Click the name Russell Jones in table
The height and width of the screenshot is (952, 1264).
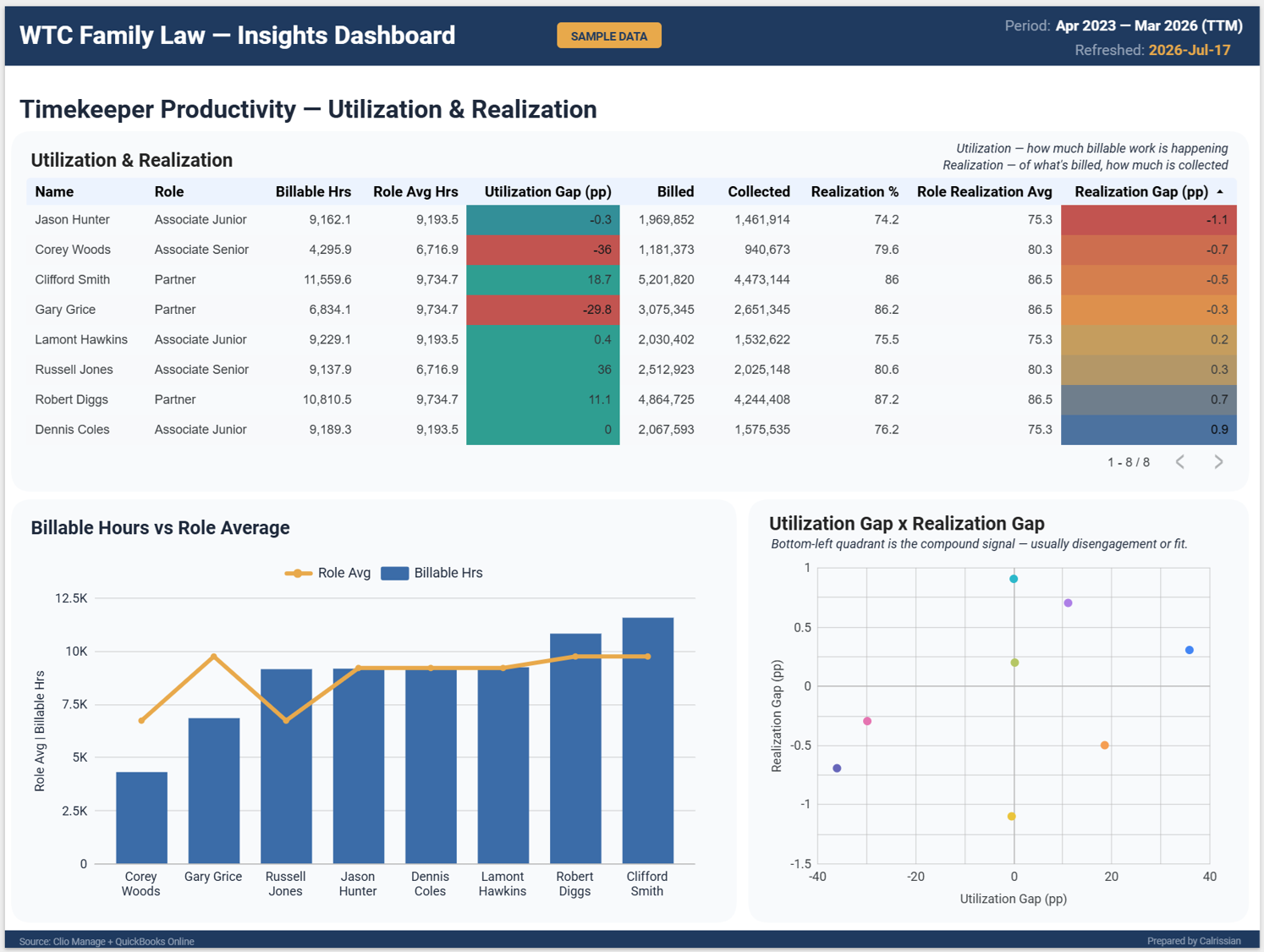point(74,370)
